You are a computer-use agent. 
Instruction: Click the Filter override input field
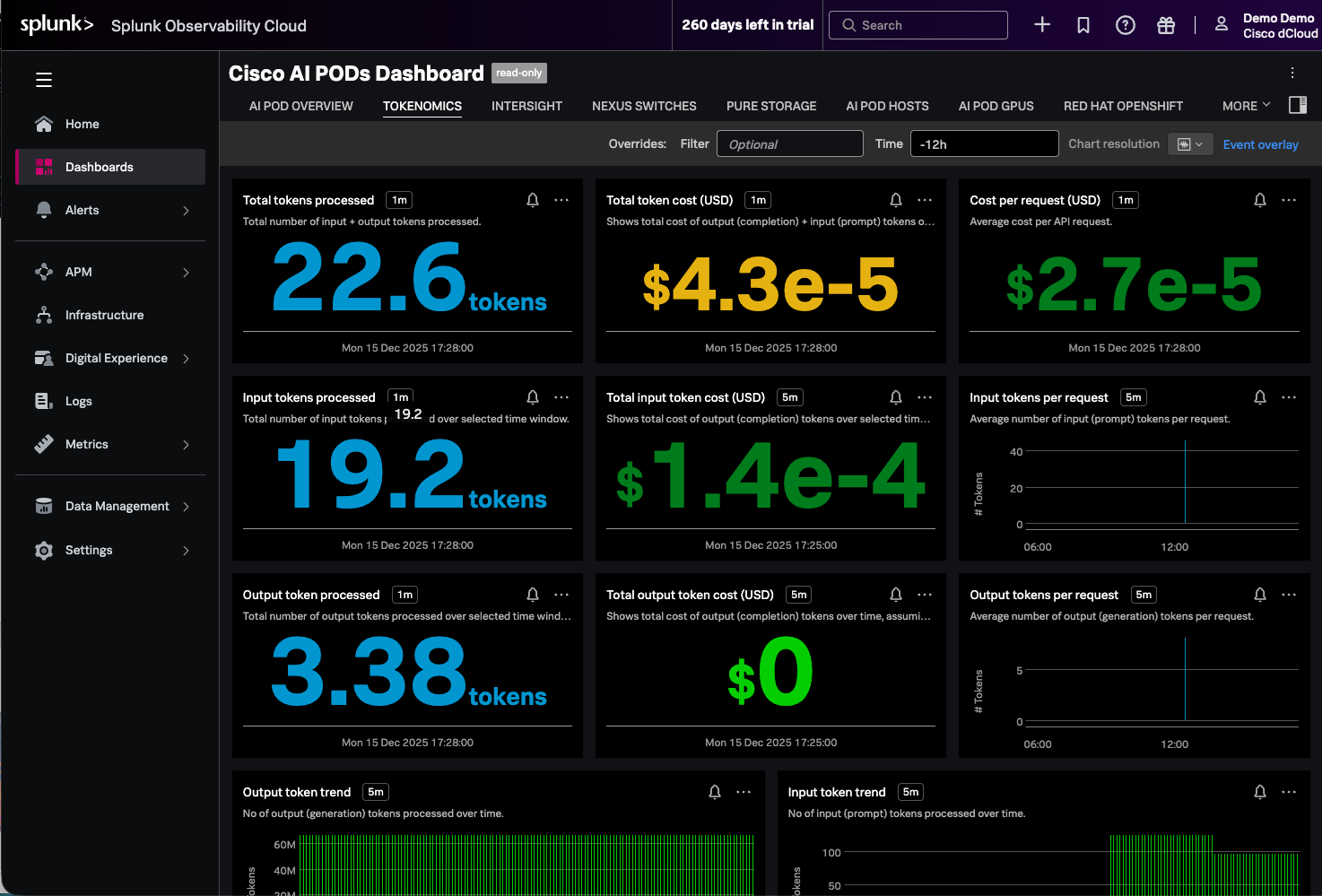coord(789,144)
